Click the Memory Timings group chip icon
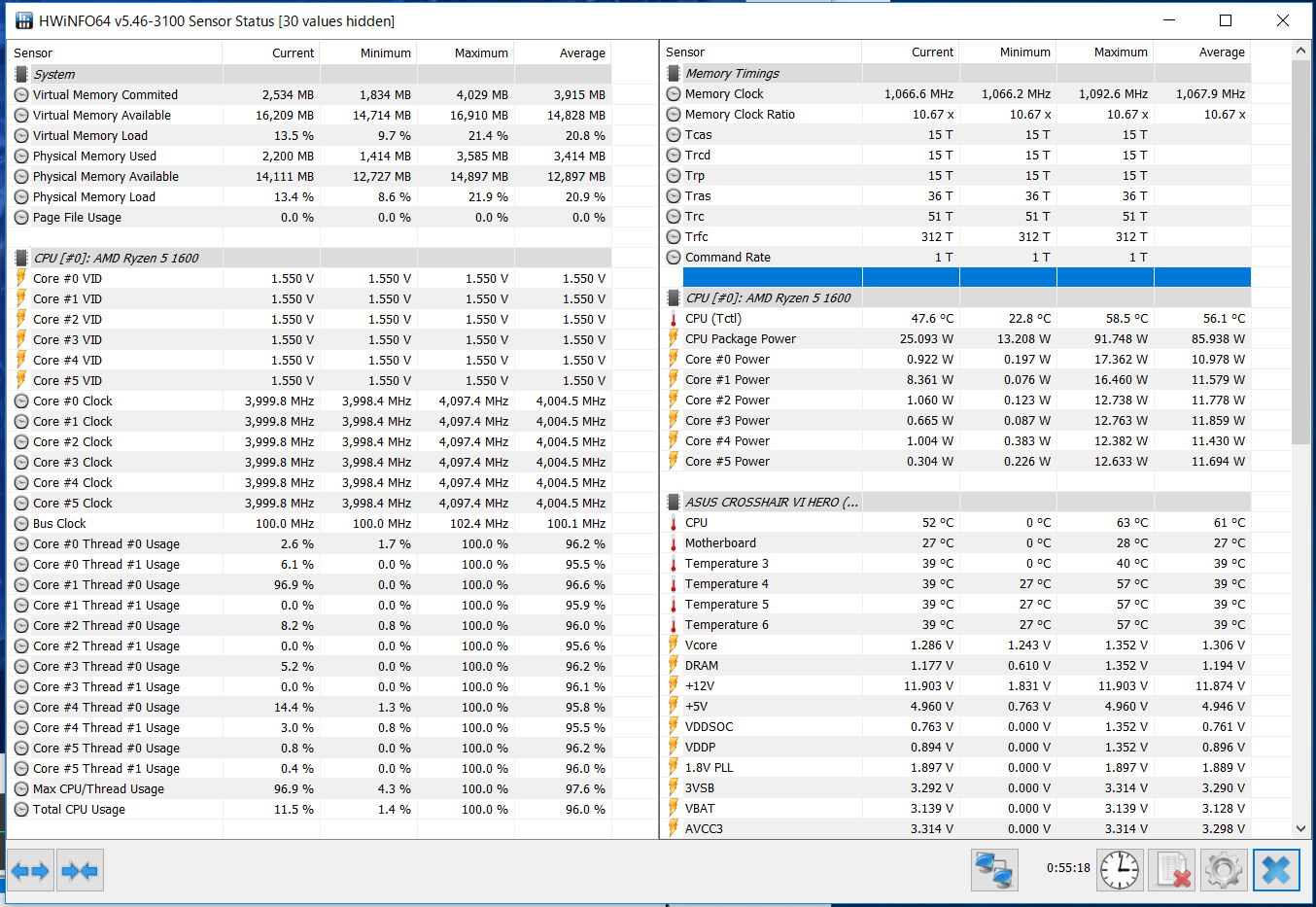 (x=673, y=73)
